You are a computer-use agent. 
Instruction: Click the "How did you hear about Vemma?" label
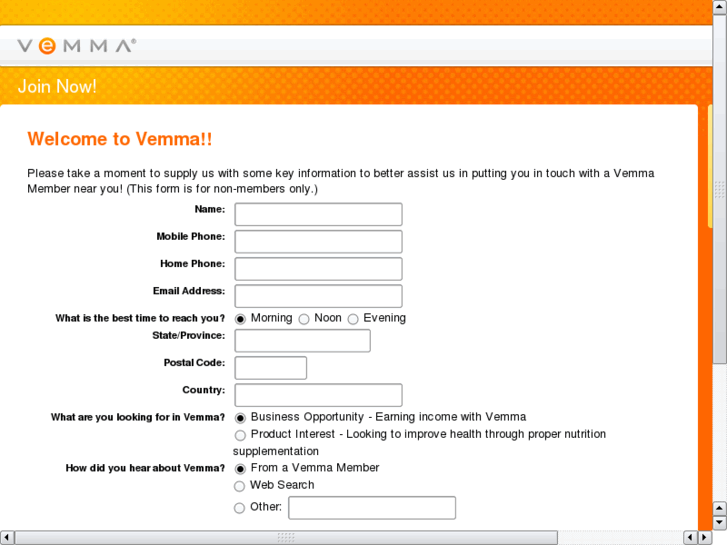(145, 468)
